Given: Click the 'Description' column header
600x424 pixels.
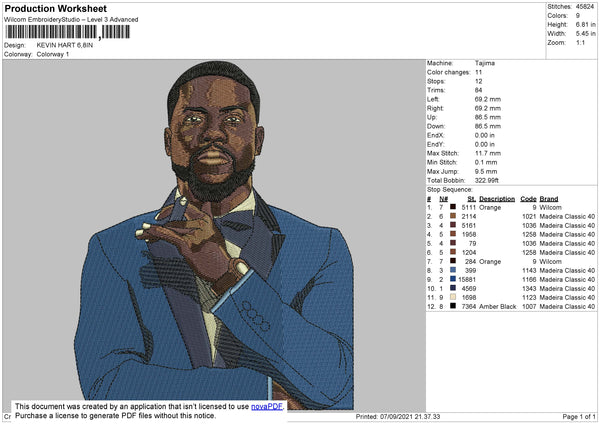Looking at the screenshot, I should [497, 199].
